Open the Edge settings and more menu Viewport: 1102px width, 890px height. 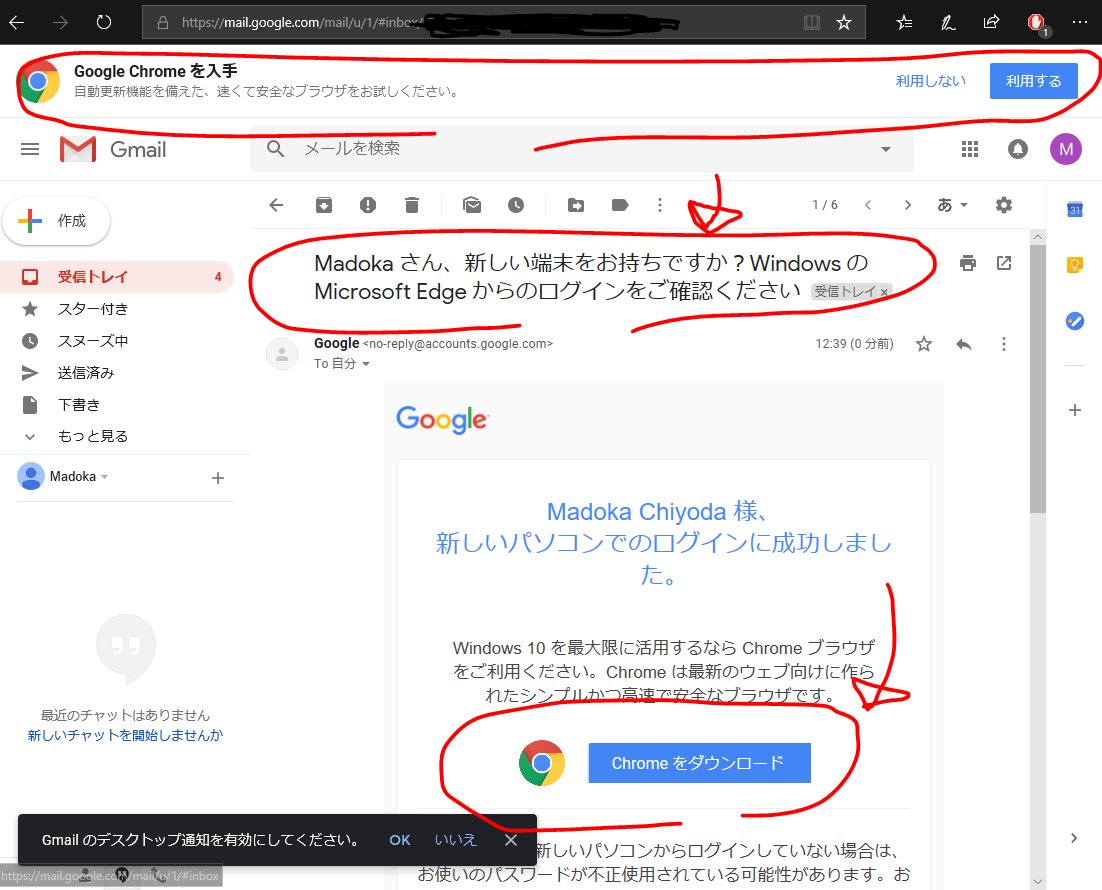tap(1080, 22)
